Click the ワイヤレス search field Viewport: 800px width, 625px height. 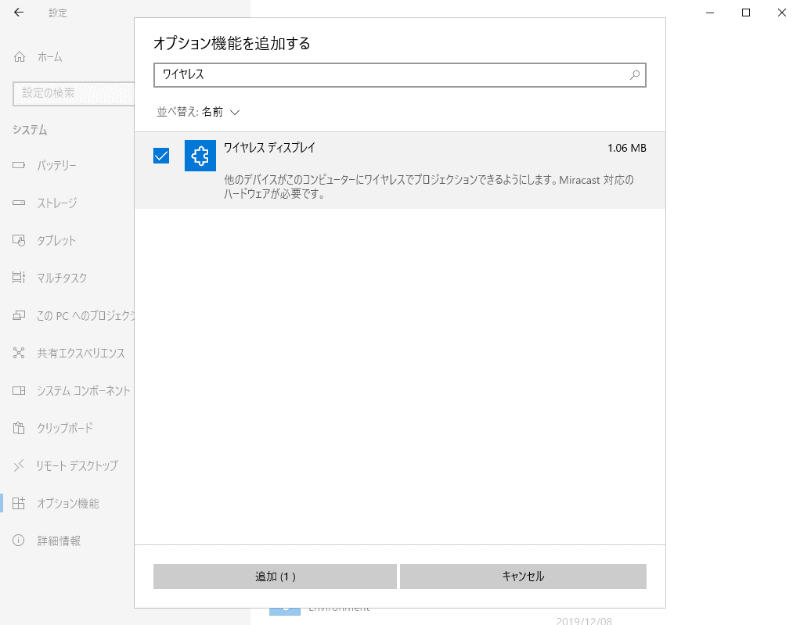pyautogui.click(x=399, y=75)
